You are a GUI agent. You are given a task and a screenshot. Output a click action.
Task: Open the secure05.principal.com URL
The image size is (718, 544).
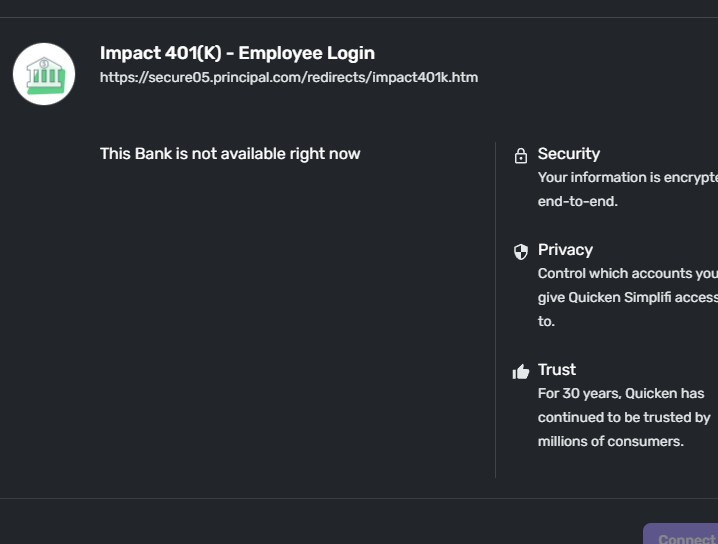click(x=289, y=77)
